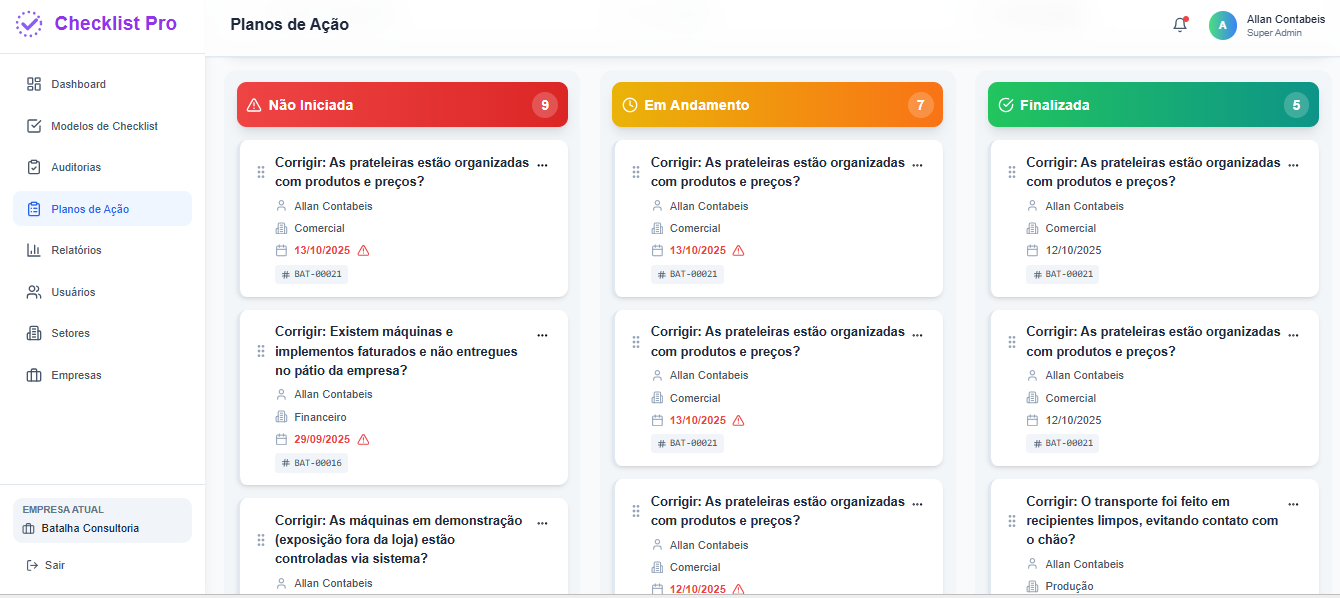Open '...' menu on 'O transporte foi feito' card
This screenshot has width=1340, height=598.
(1293, 504)
